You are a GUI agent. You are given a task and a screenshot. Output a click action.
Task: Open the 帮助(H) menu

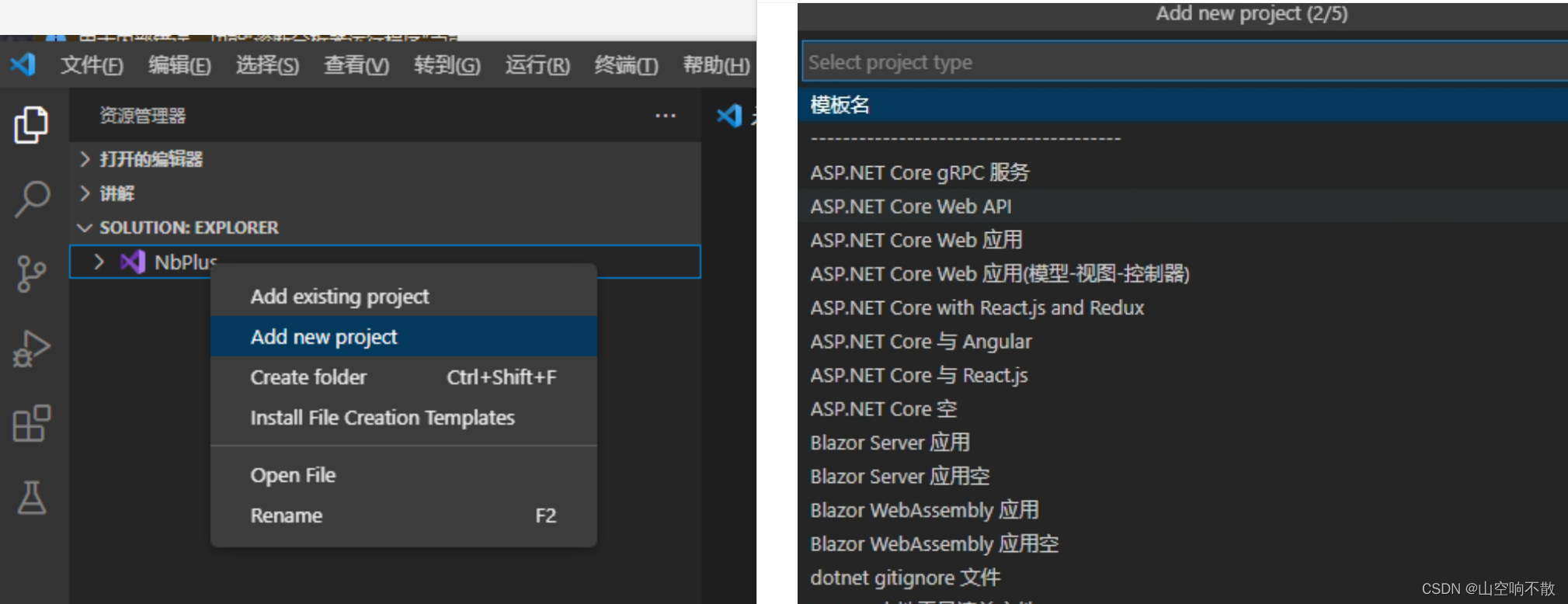716,65
